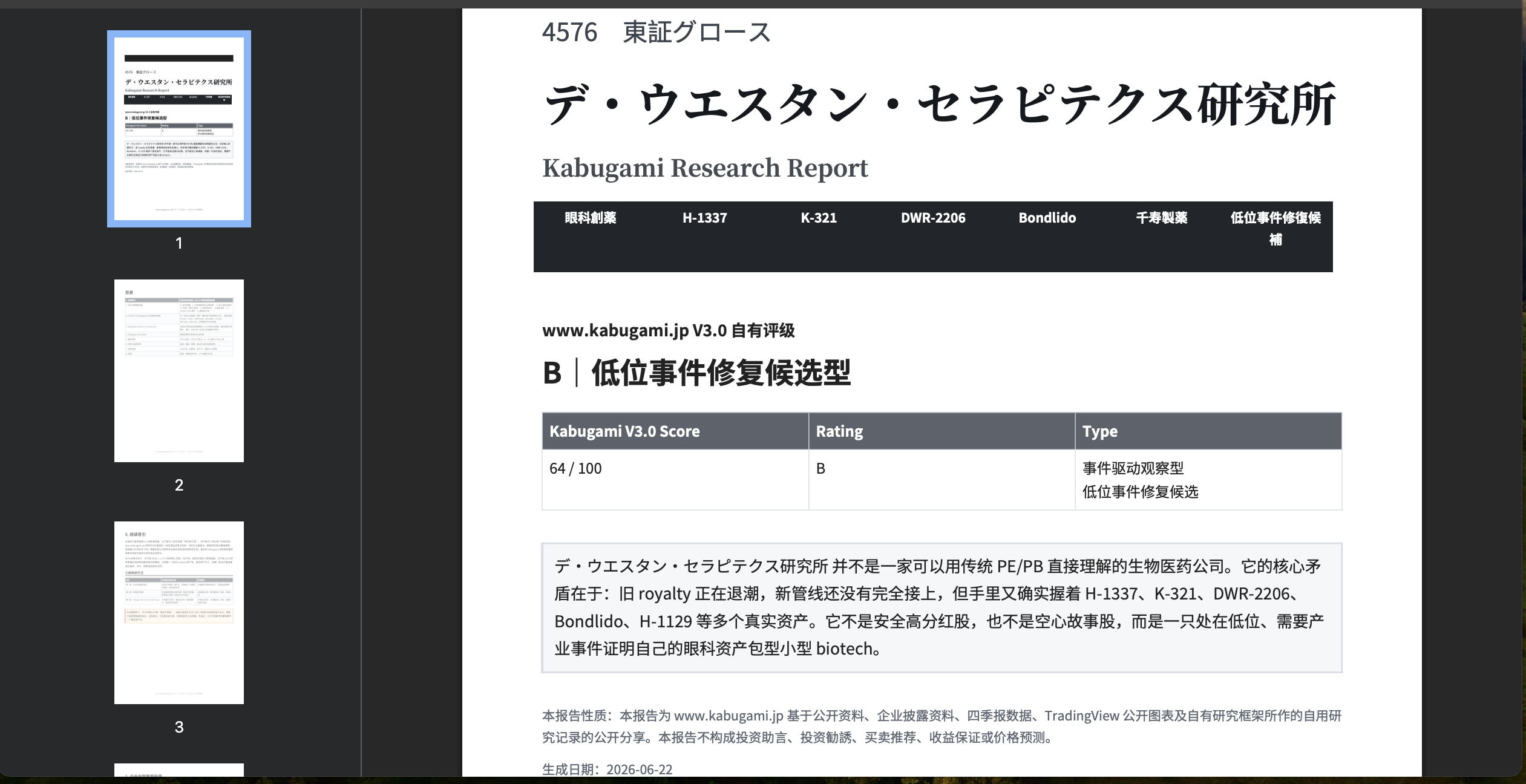
Task: Click the "Rating" table header
Action: point(942,431)
